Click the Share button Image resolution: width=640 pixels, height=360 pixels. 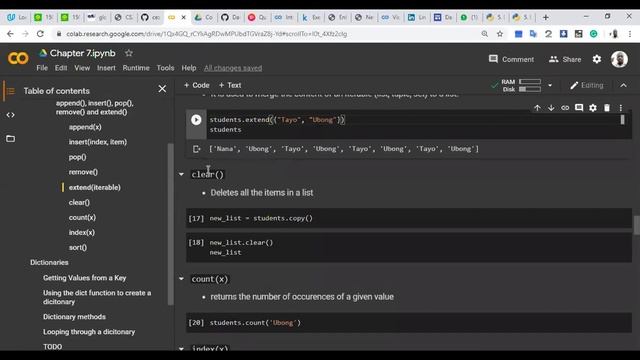565,59
